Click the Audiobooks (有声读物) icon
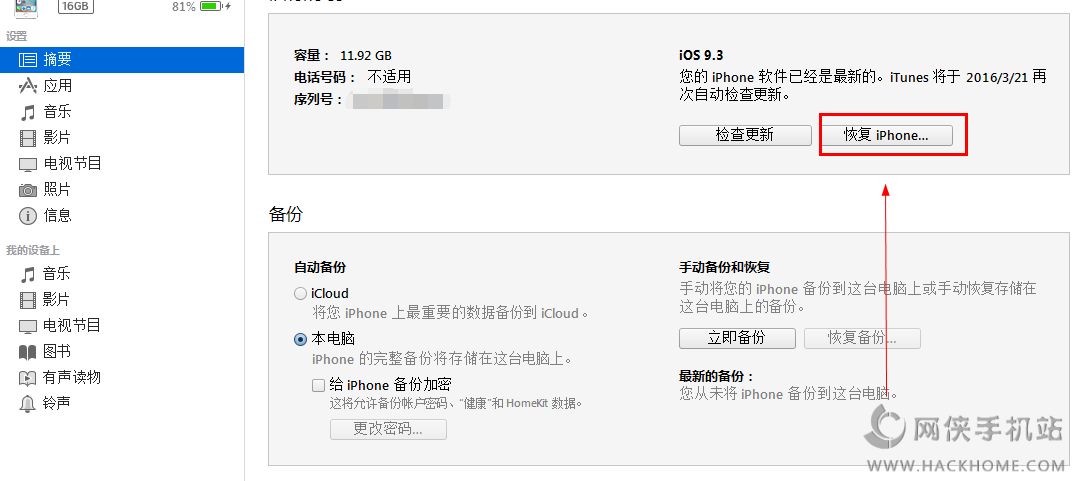This screenshot has height=481, width=1072. pyautogui.click(x=27, y=378)
